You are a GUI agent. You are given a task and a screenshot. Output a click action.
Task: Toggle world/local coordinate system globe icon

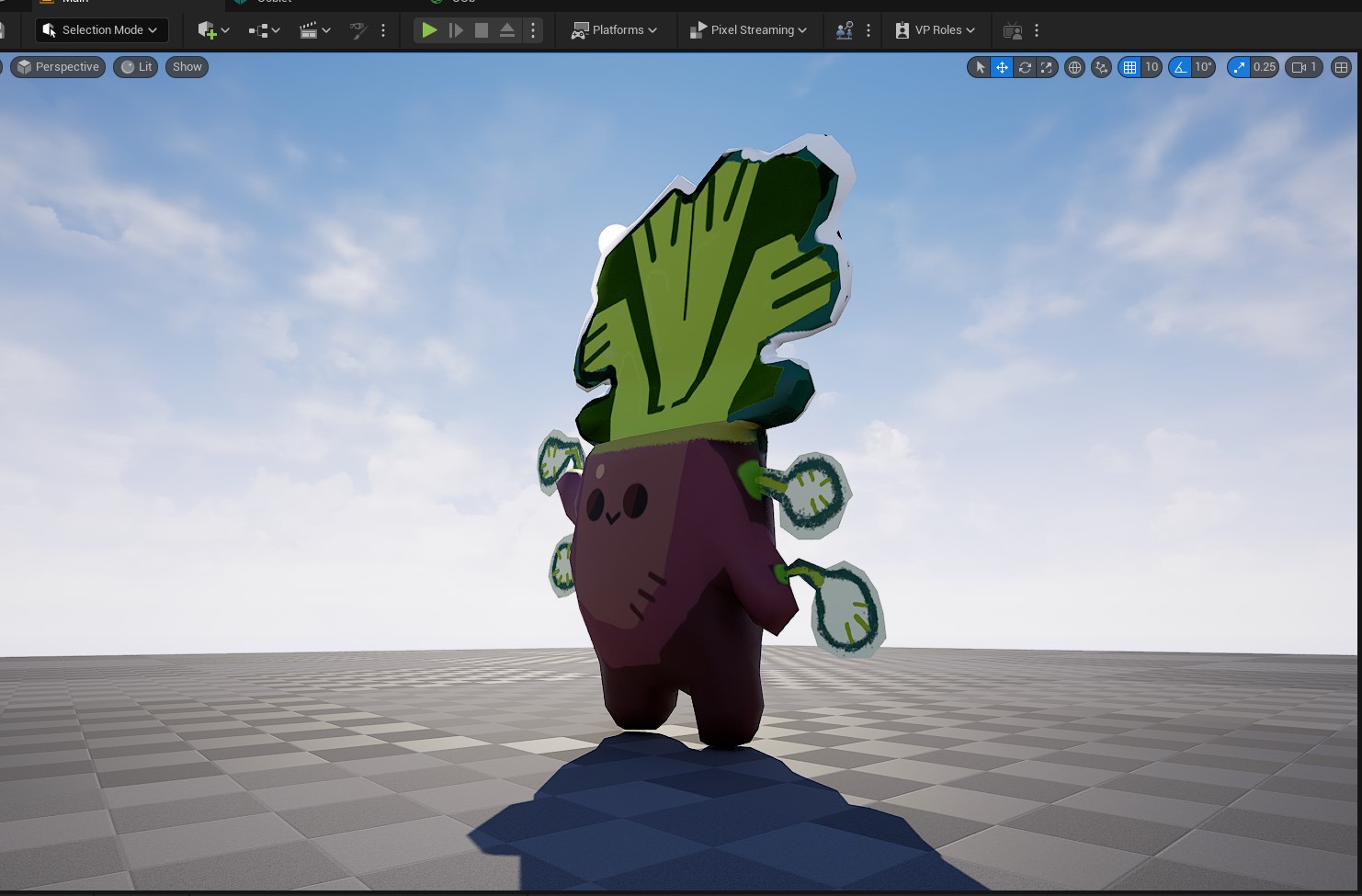coord(1074,67)
